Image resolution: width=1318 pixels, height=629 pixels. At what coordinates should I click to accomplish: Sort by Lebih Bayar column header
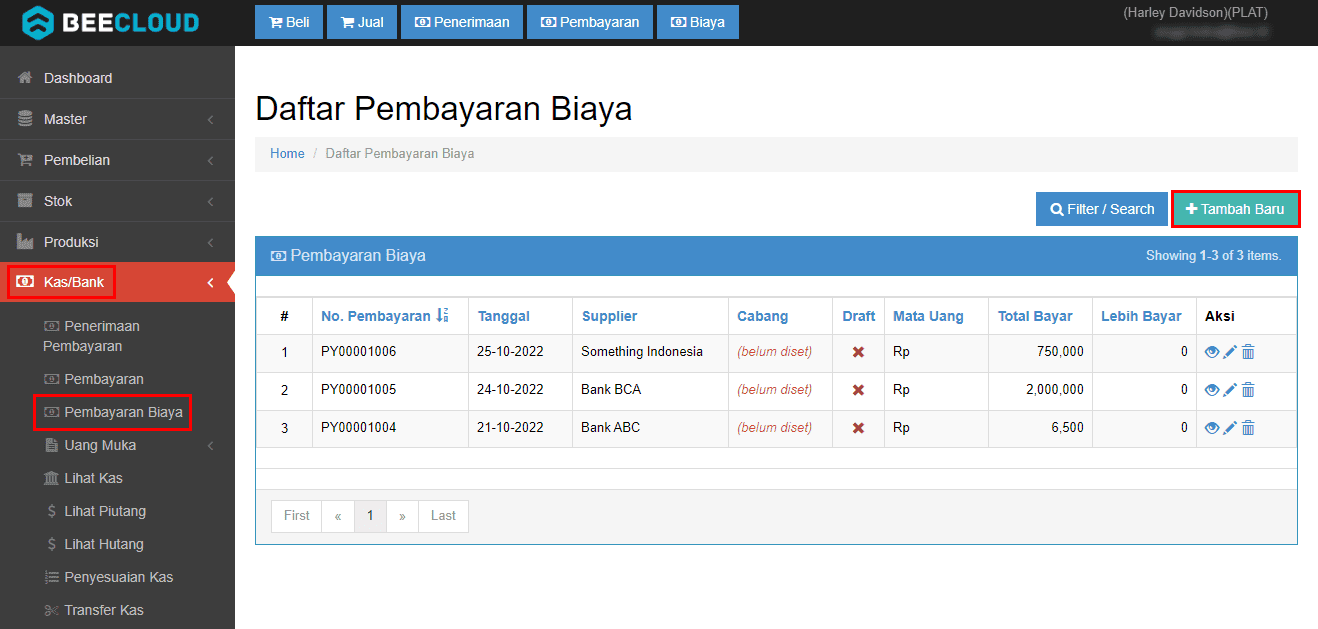tap(1141, 316)
